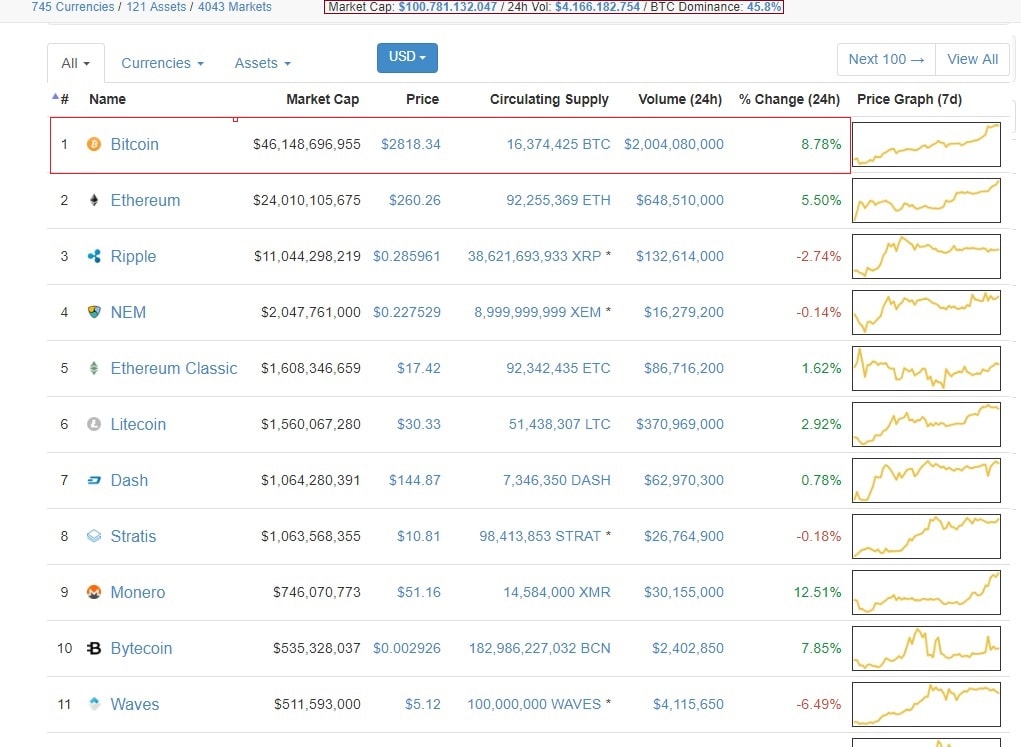This screenshot has width=1021, height=747.
Task: Click the Dash logo icon
Action: tap(94, 480)
